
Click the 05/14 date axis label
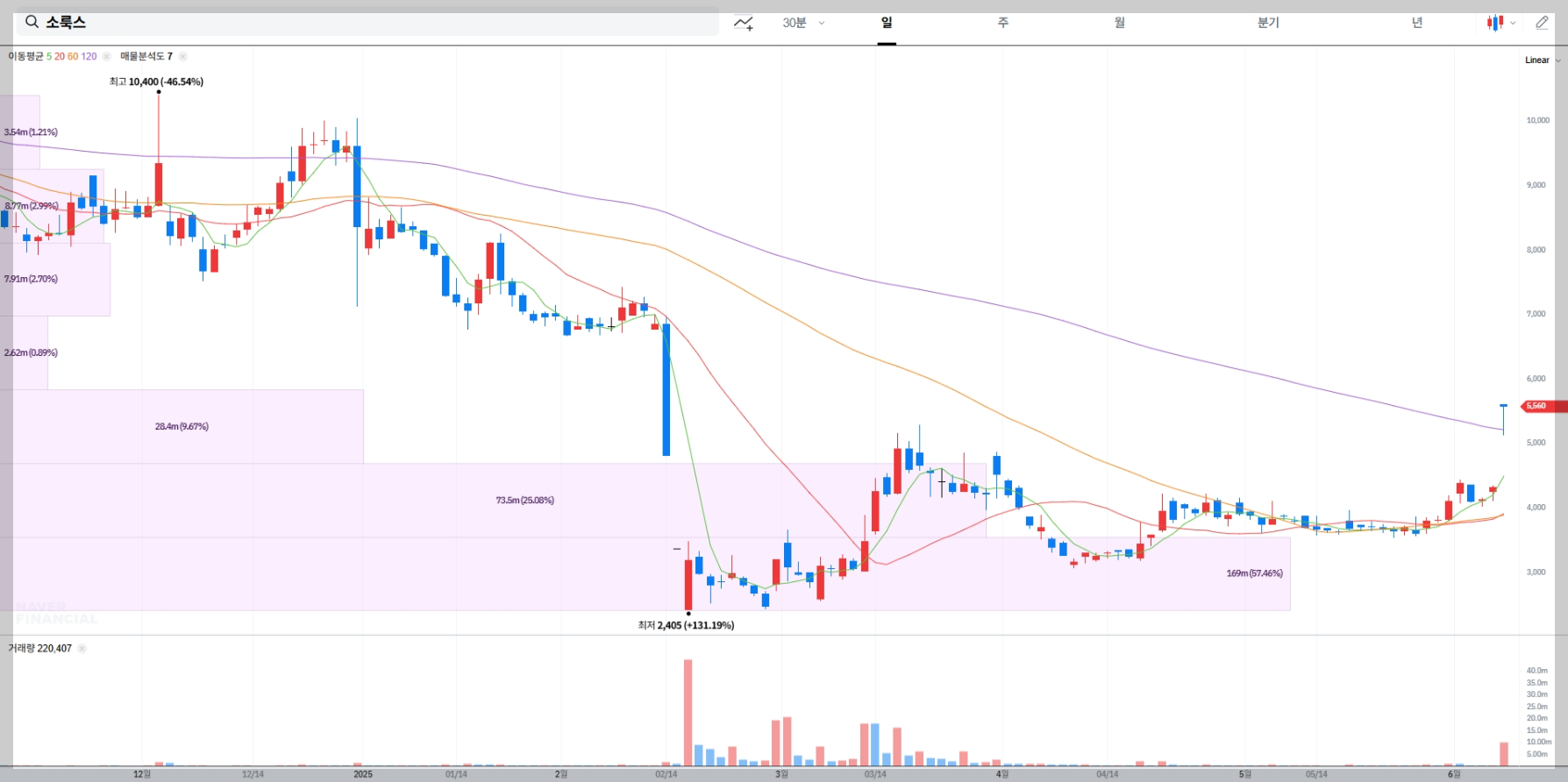coord(1316,774)
